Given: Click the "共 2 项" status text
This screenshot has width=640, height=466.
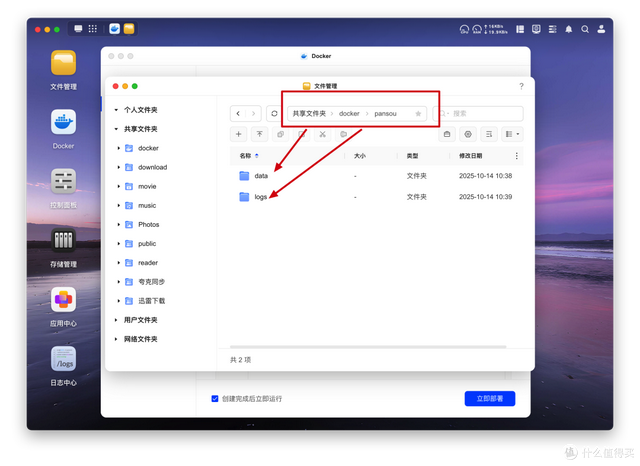Looking at the screenshot, I should [x=240, y=360].
